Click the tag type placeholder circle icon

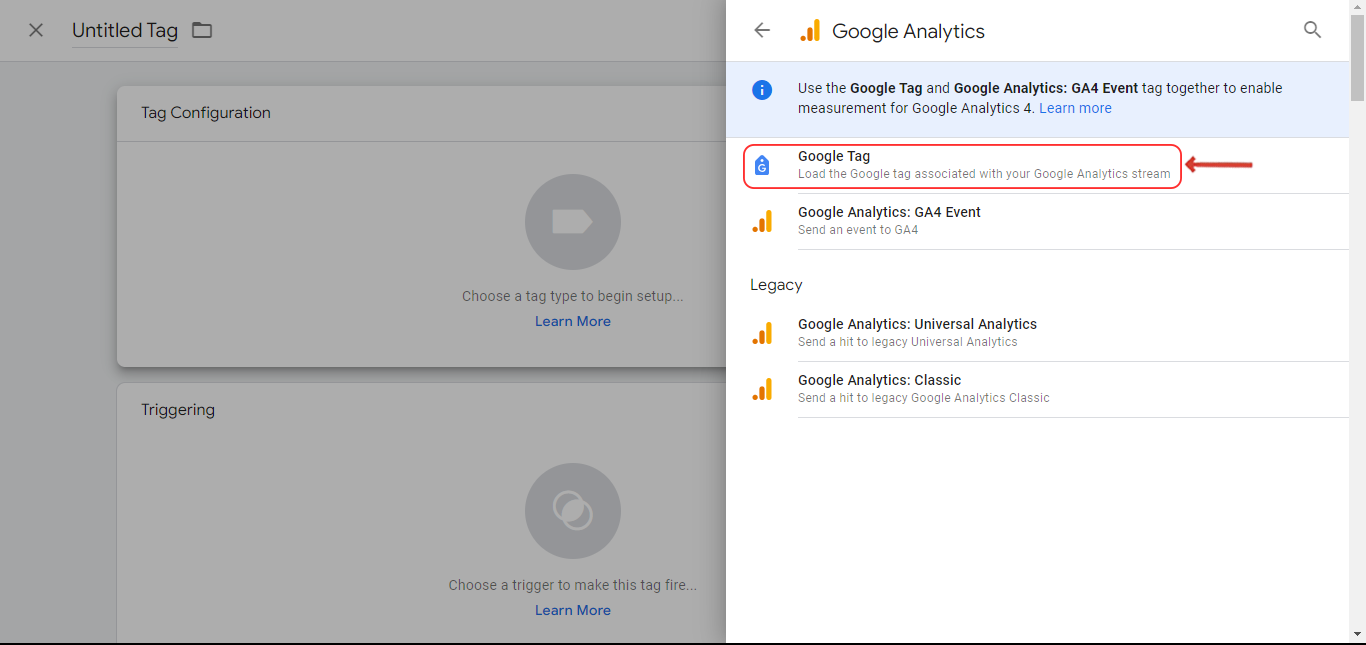[x=573, y=222]
